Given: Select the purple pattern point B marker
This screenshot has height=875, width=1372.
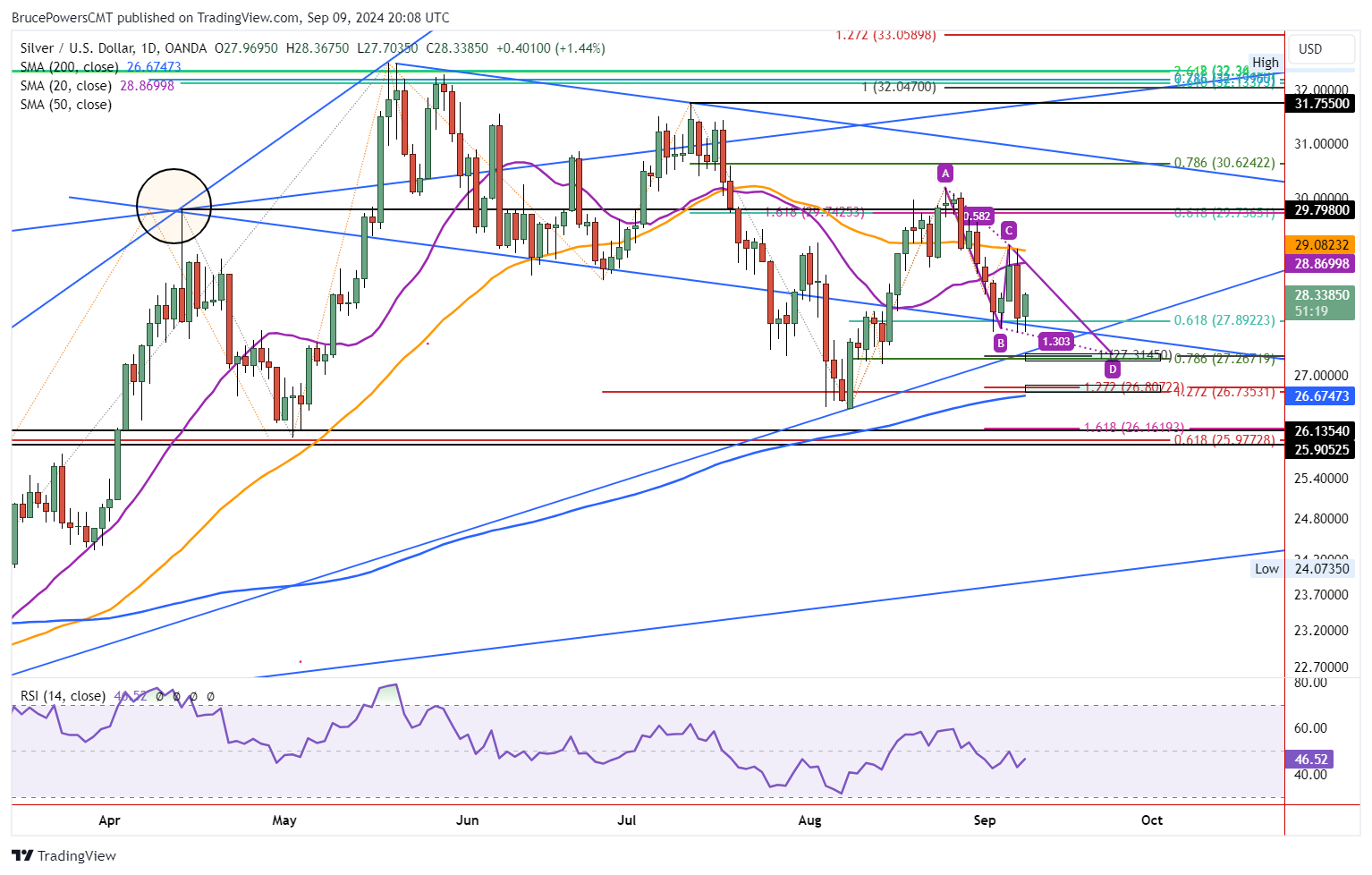Looking at the screenshot, I should (x=1000, y=343).
